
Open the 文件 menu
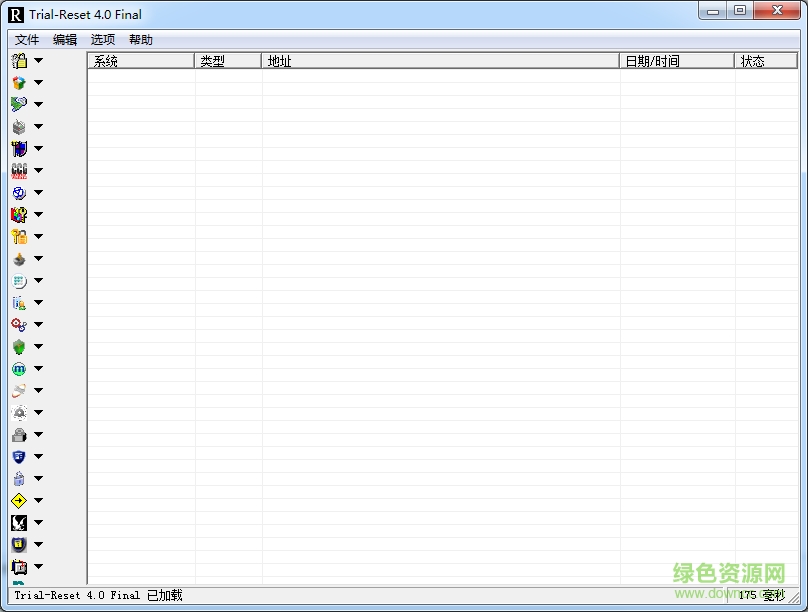pos(25,39)
